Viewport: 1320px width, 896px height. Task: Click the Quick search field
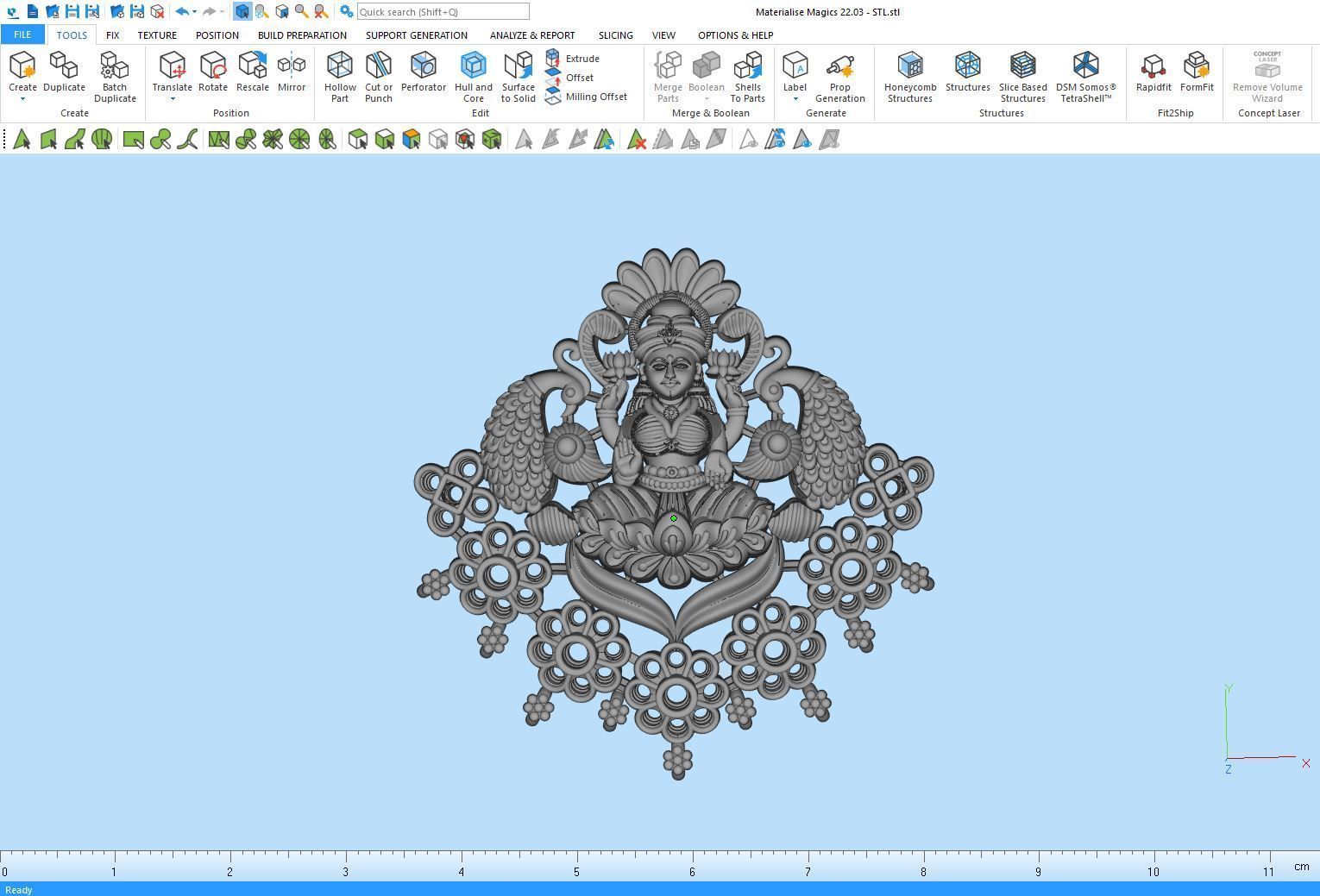[x=443, y=11]
